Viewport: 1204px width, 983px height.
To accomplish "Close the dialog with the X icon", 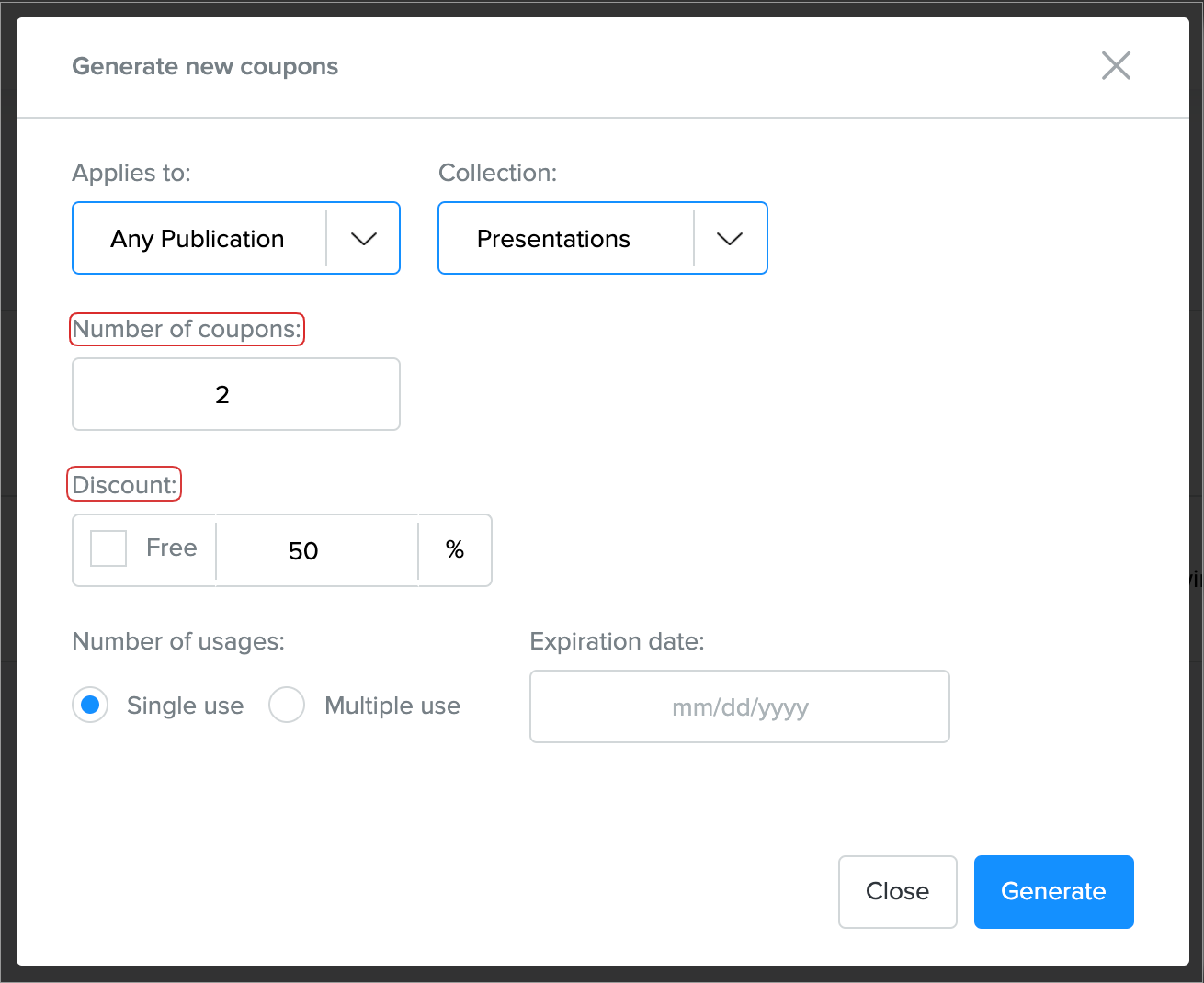I will tap(1116, 66).
